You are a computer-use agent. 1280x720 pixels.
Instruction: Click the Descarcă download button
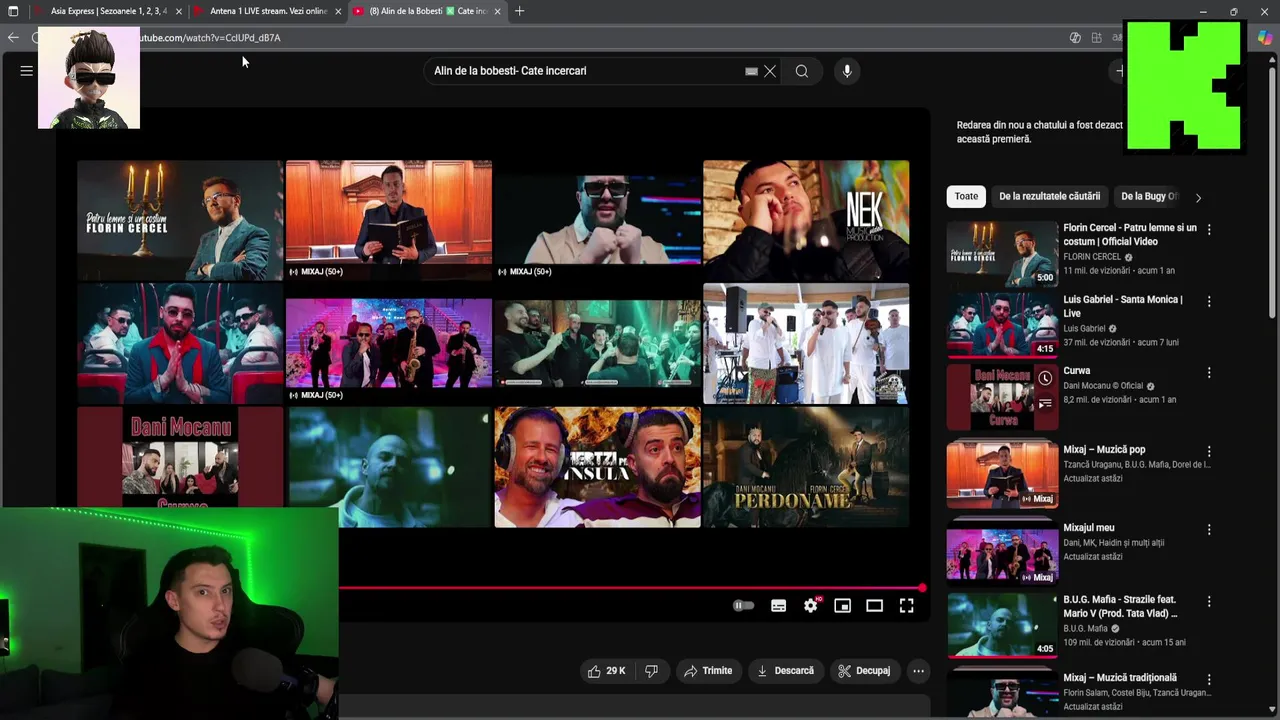click(786, 671)
